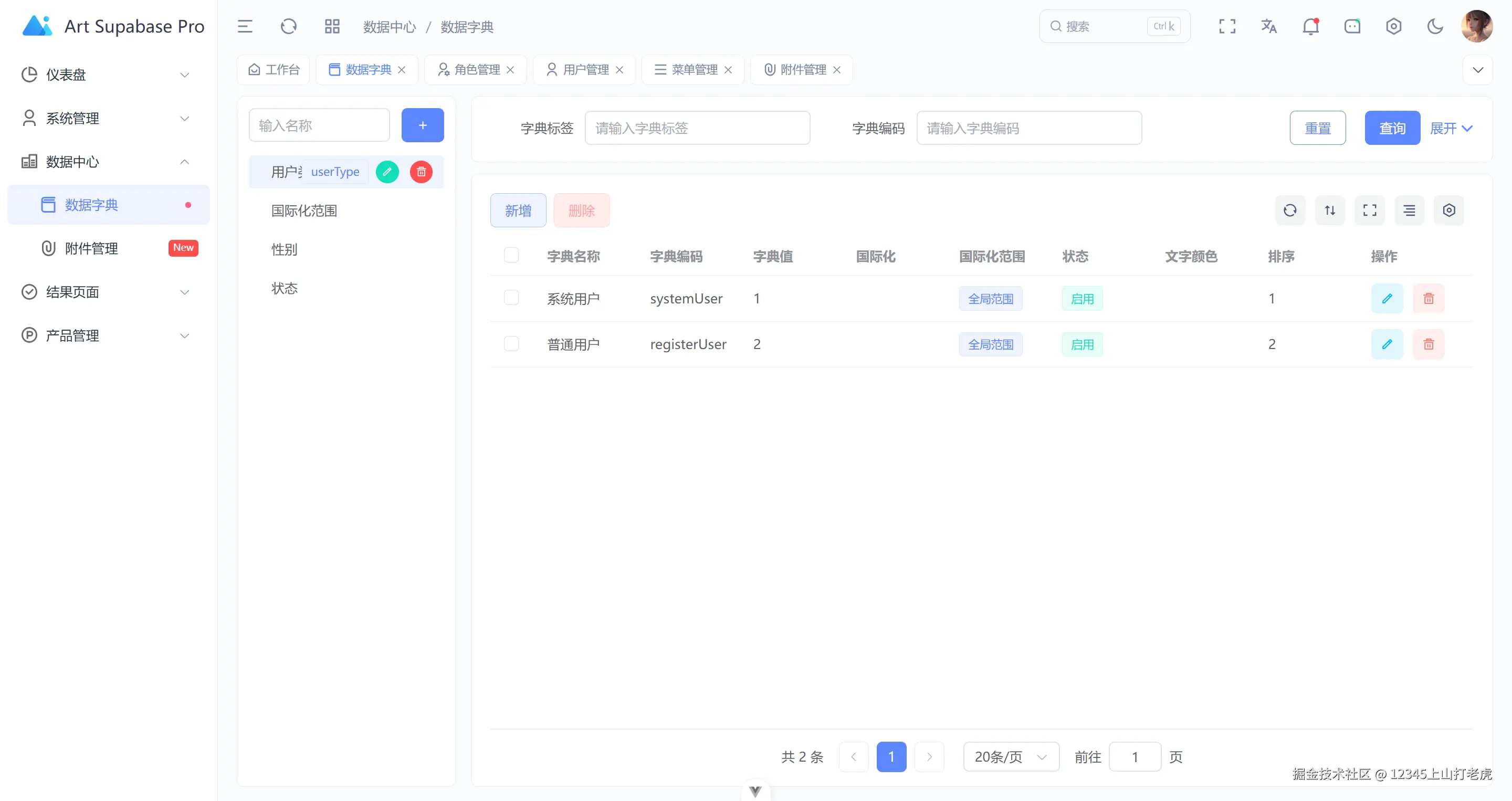Image resolution: width=1512 pixels, height=801 pixels.
Task: Refresh the dictionary table with its refresh icon
Action: click(x=1290, y=210)
